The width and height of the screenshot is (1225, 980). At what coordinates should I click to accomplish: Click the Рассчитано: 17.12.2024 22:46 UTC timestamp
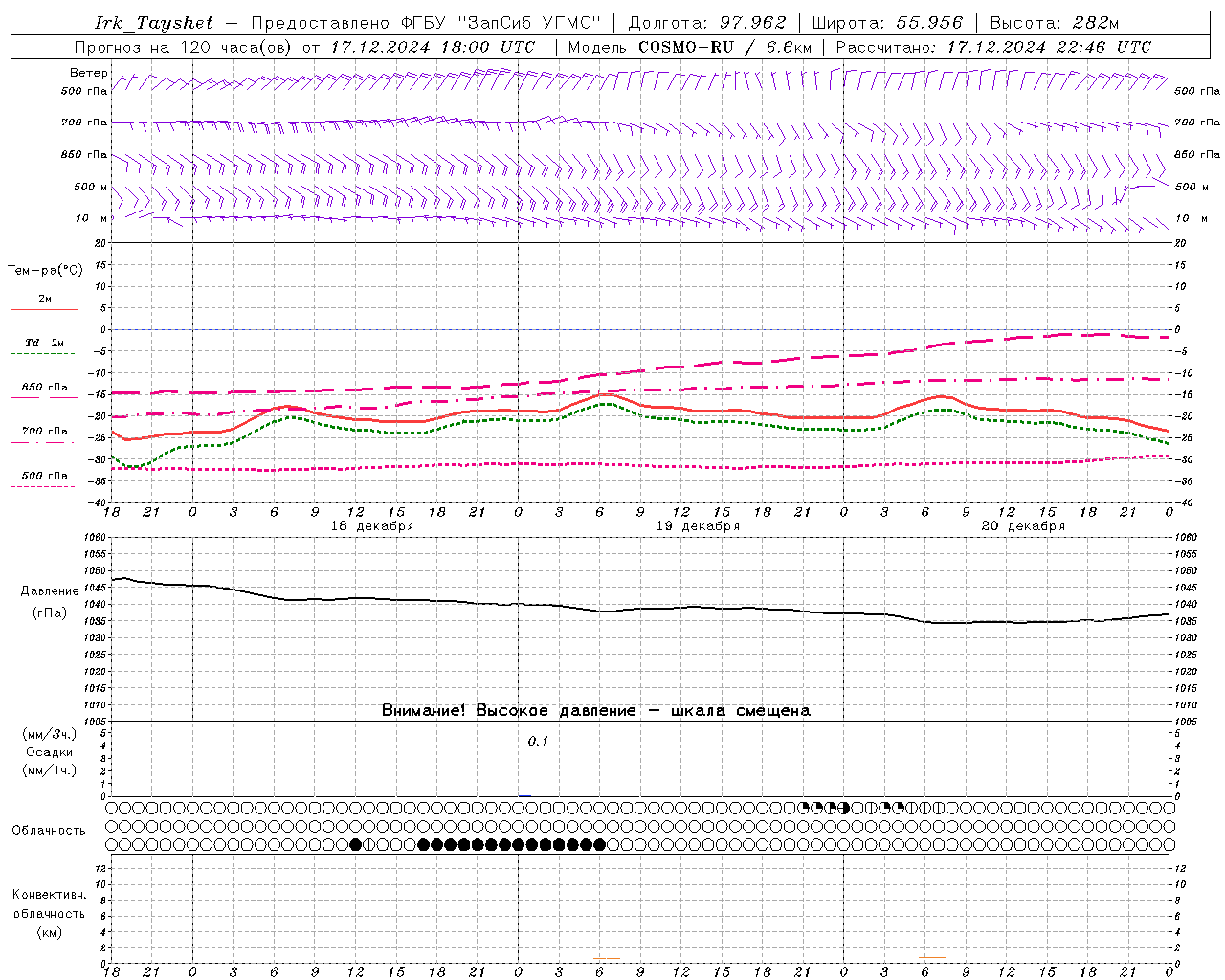993,47
